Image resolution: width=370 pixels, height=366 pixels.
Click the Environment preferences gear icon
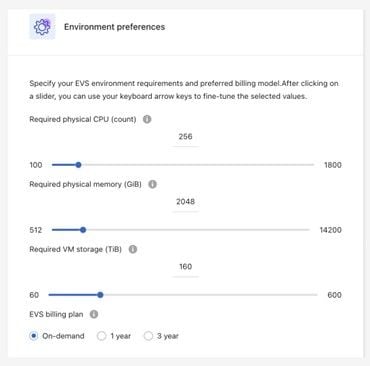[x=42, y=27]
